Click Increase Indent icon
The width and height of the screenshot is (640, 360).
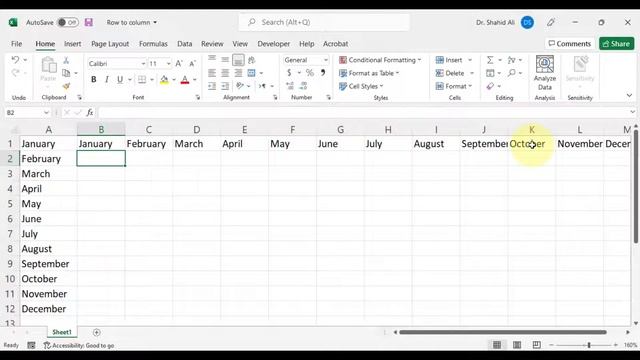pos(225,86)
